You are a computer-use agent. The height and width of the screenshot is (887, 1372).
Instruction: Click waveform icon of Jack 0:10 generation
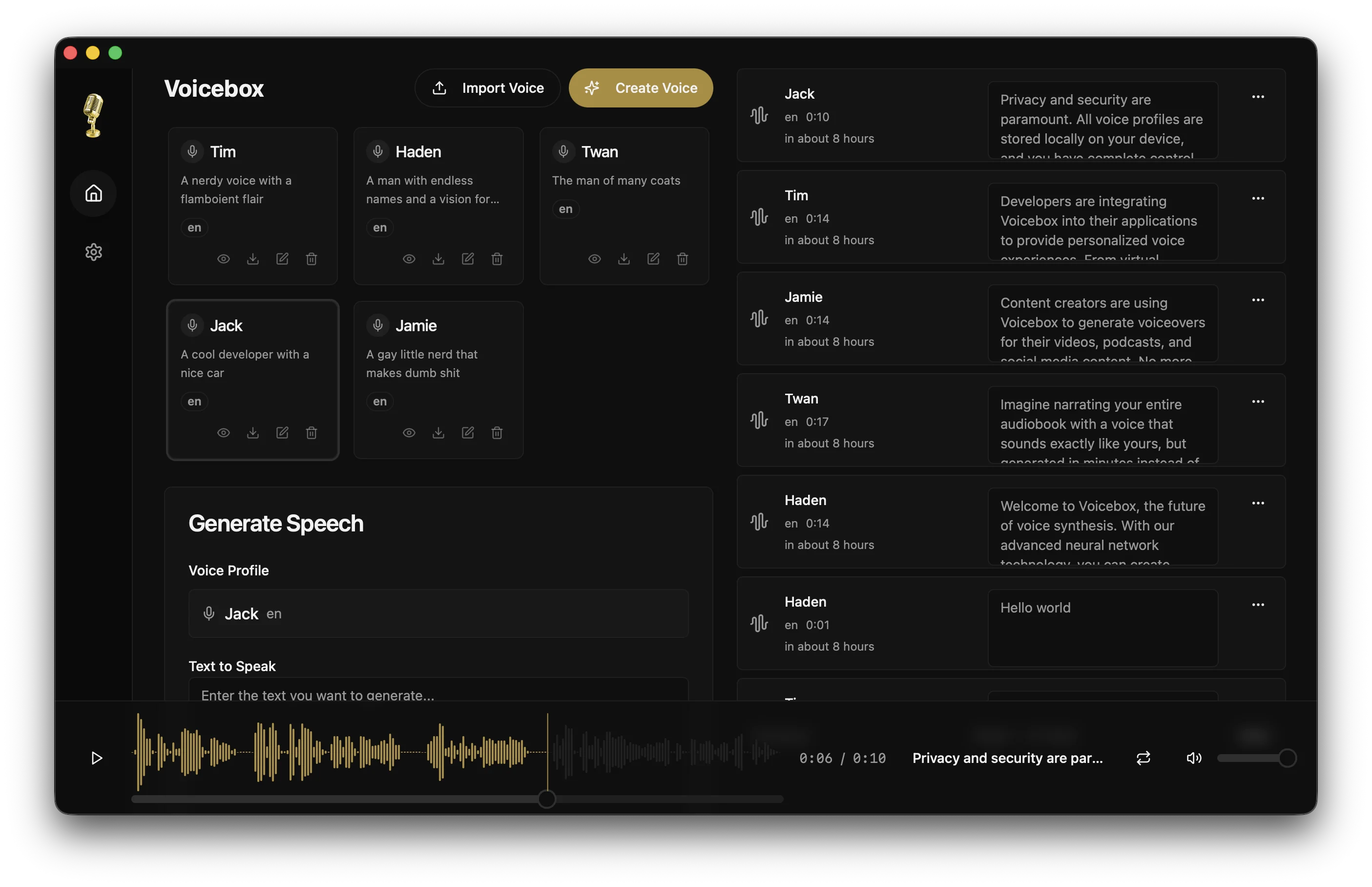tap(759, 116)
